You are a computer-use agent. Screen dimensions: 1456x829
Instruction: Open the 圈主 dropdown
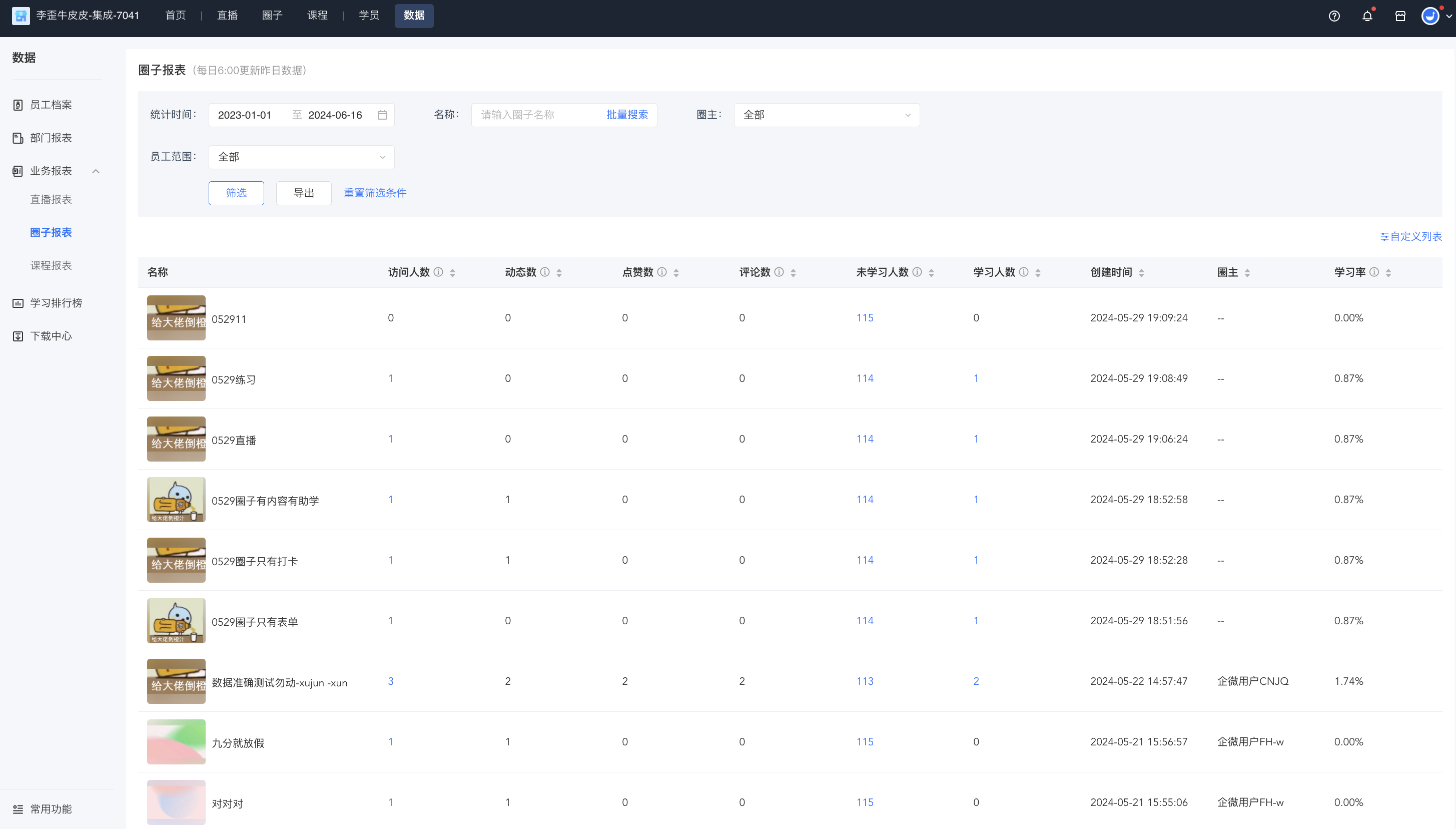point(826,115)
